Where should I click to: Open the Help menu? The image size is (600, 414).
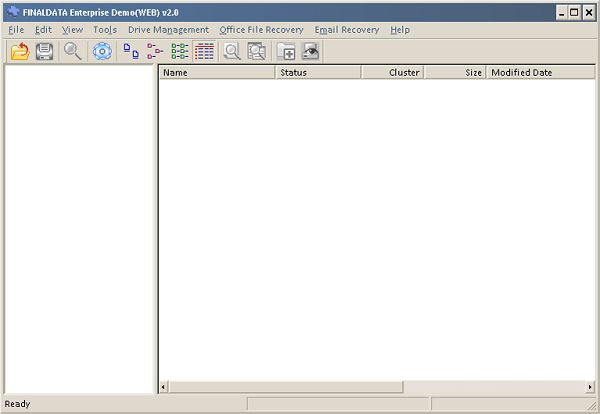point(400,30)
